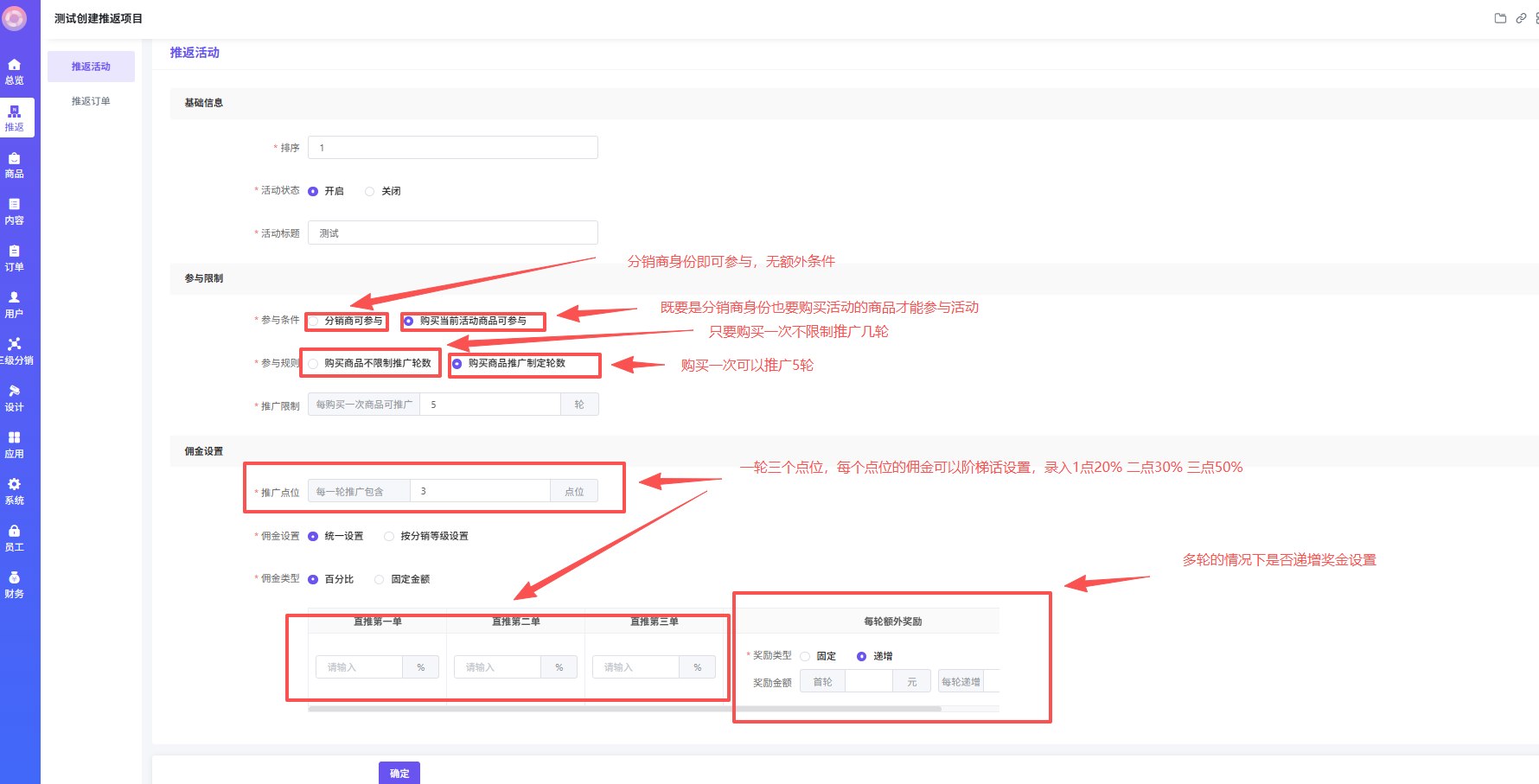1539x784 pixels.
Task: Open the 系统 gear icon
Action: [x=15, y=485]
